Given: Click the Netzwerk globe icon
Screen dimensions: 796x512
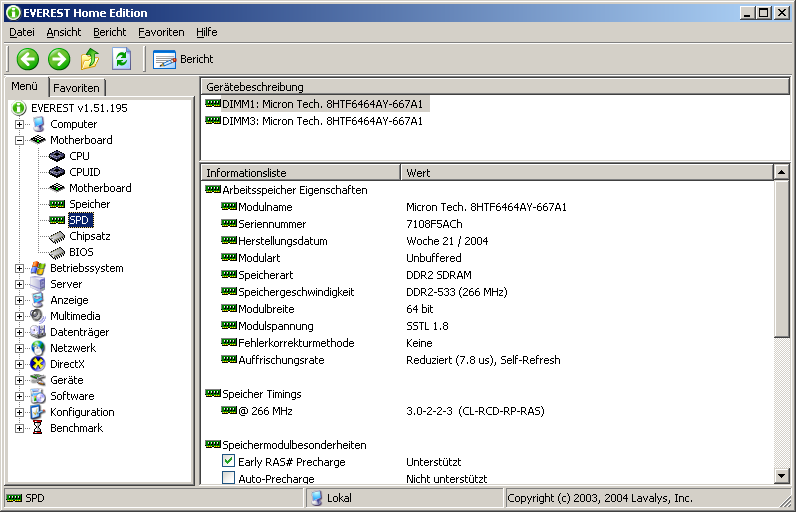Looking at the screenshot, I should pyautogui.click(x=38, y=348).
